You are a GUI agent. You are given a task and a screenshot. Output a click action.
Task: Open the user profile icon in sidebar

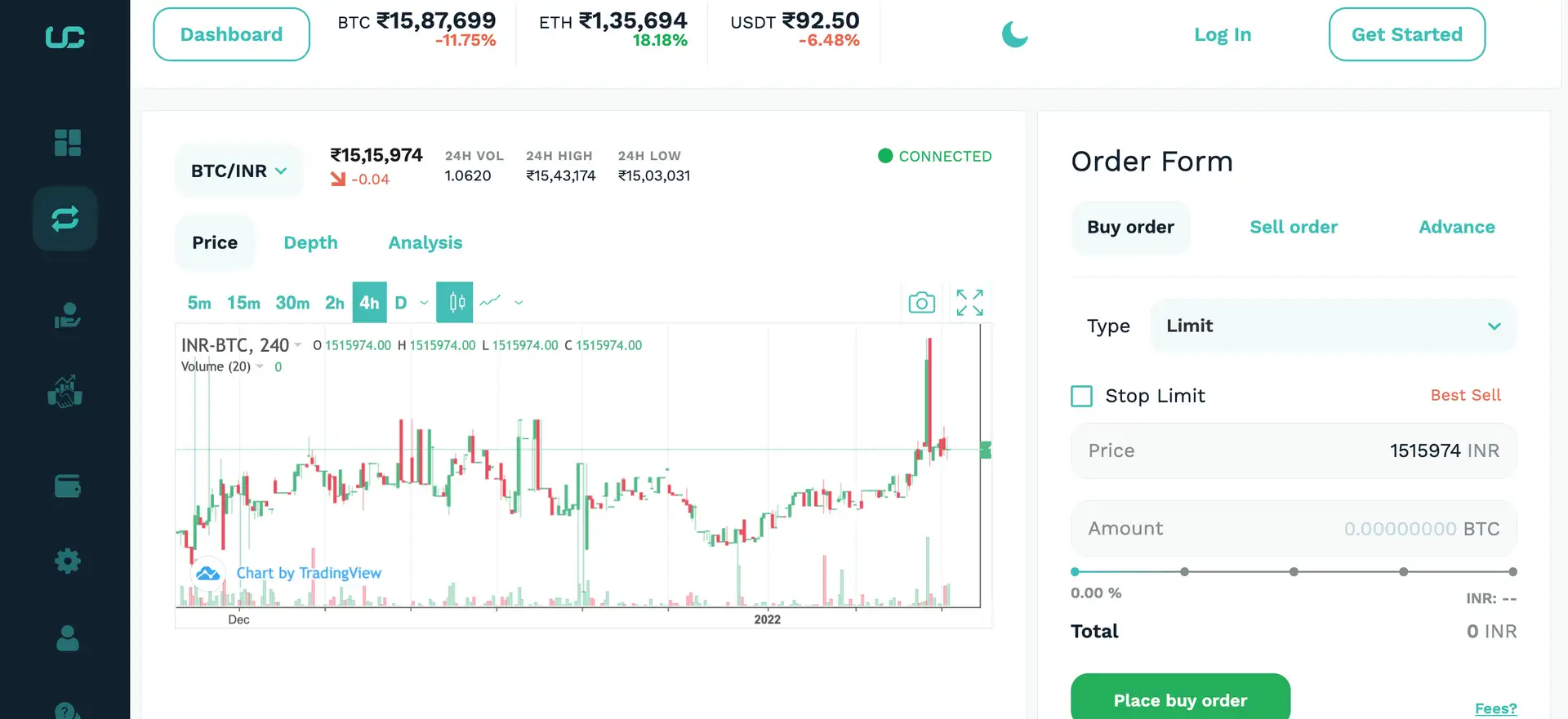[67, 638]
